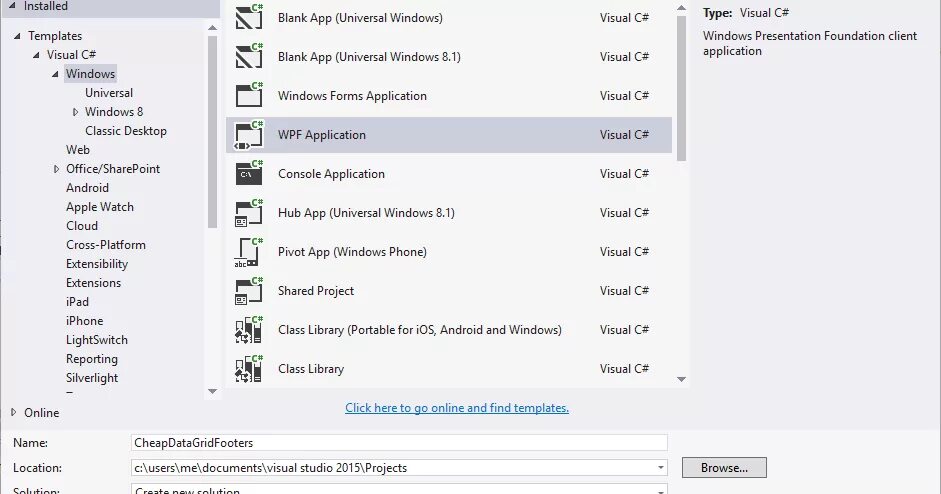This screenshot has height=494, width=941.
Task: Click the Class Library (Portable) template icon
Action: (x=249, y=330)
